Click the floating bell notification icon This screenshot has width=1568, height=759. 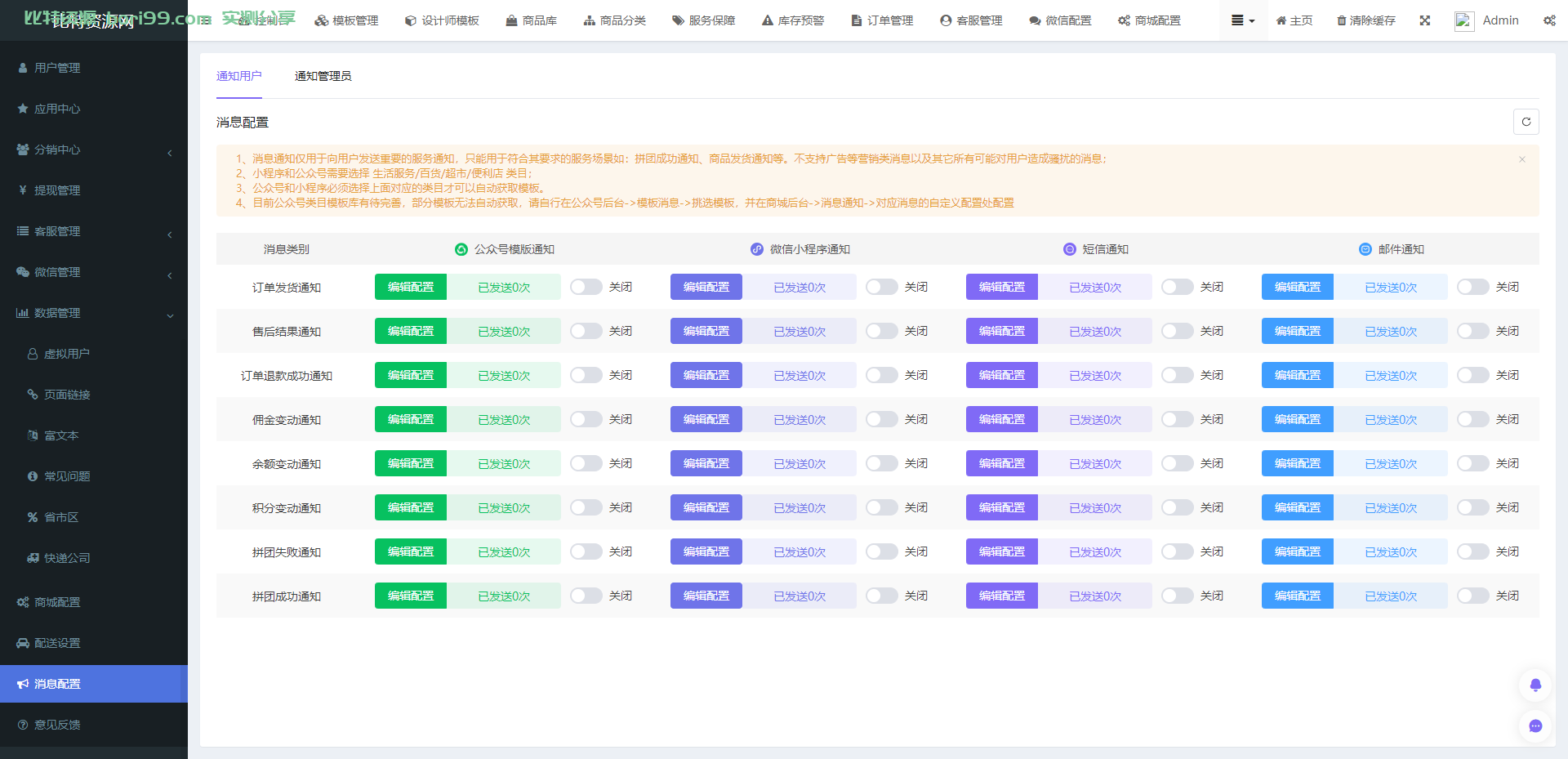[1535, 685]
